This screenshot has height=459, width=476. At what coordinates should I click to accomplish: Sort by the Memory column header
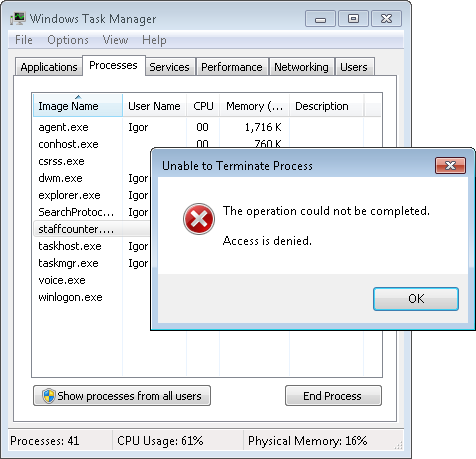pos(254,106)
